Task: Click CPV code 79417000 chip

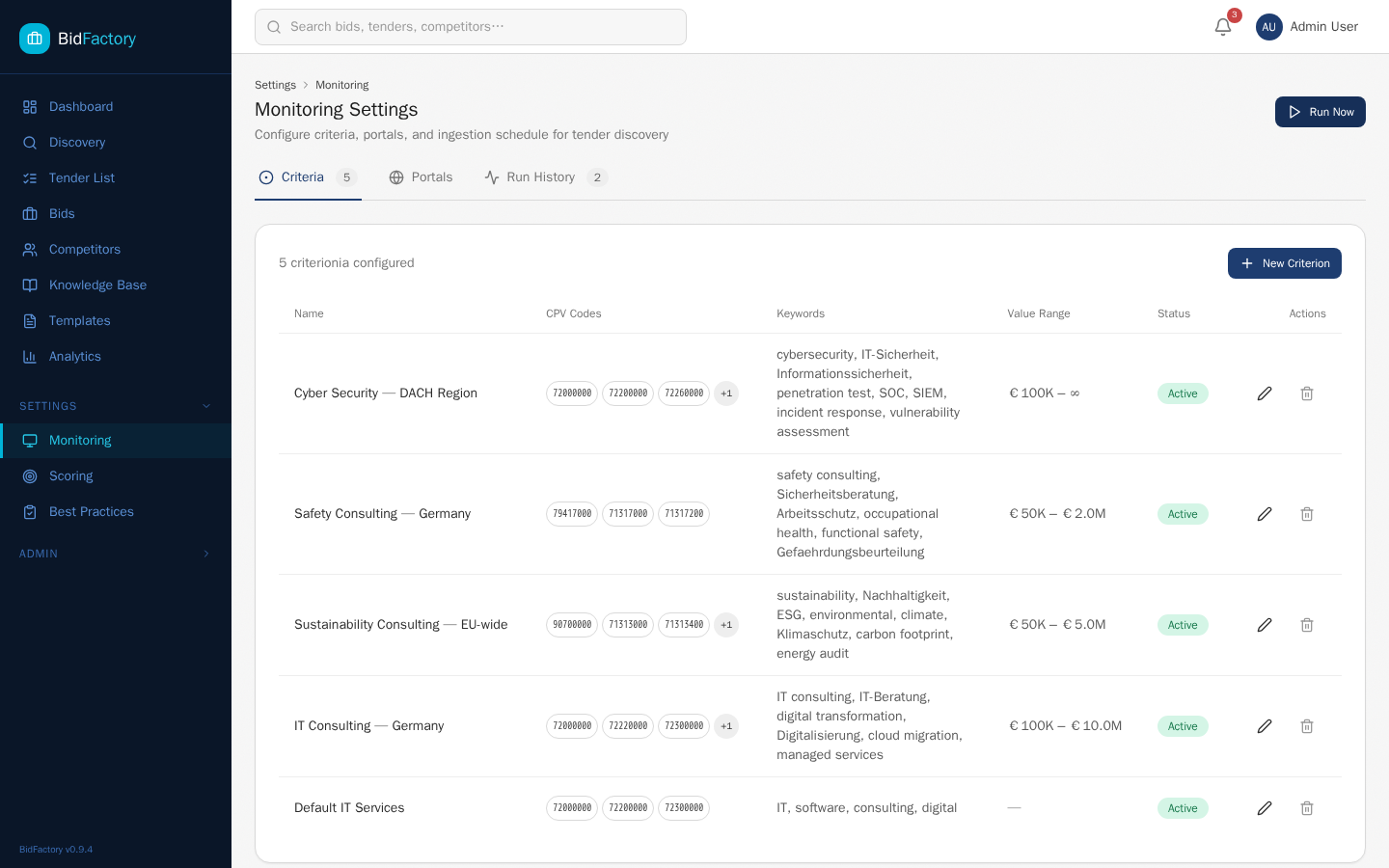Action: tap(572, 514)
